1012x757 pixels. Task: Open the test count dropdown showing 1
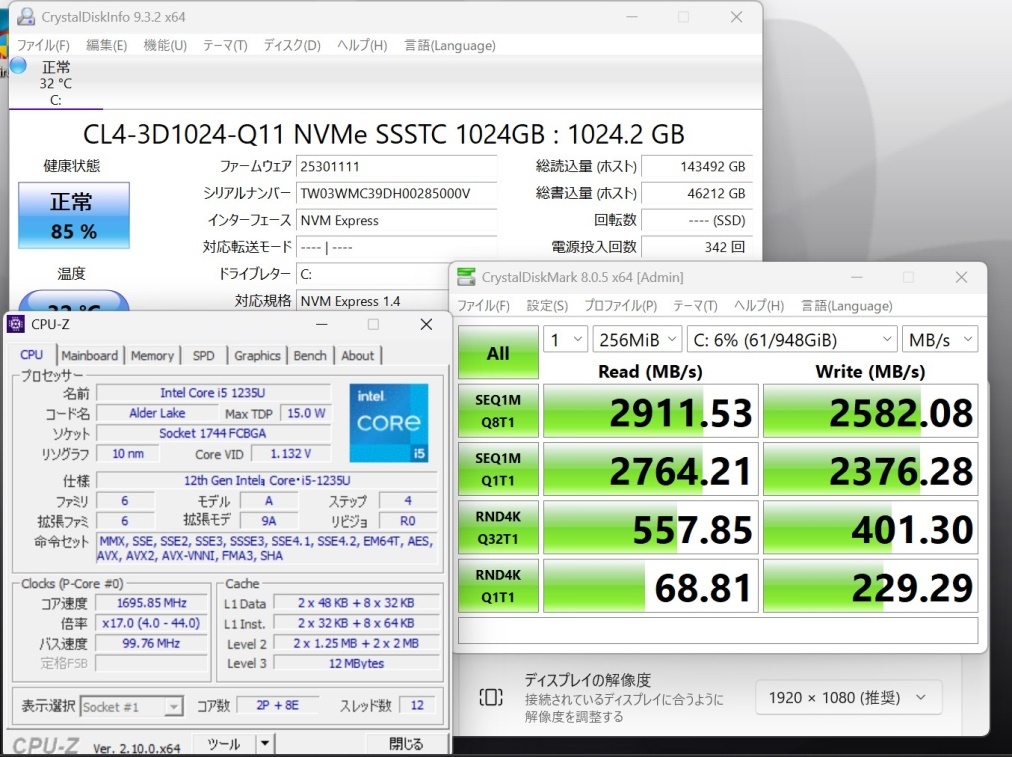point(565,339)
